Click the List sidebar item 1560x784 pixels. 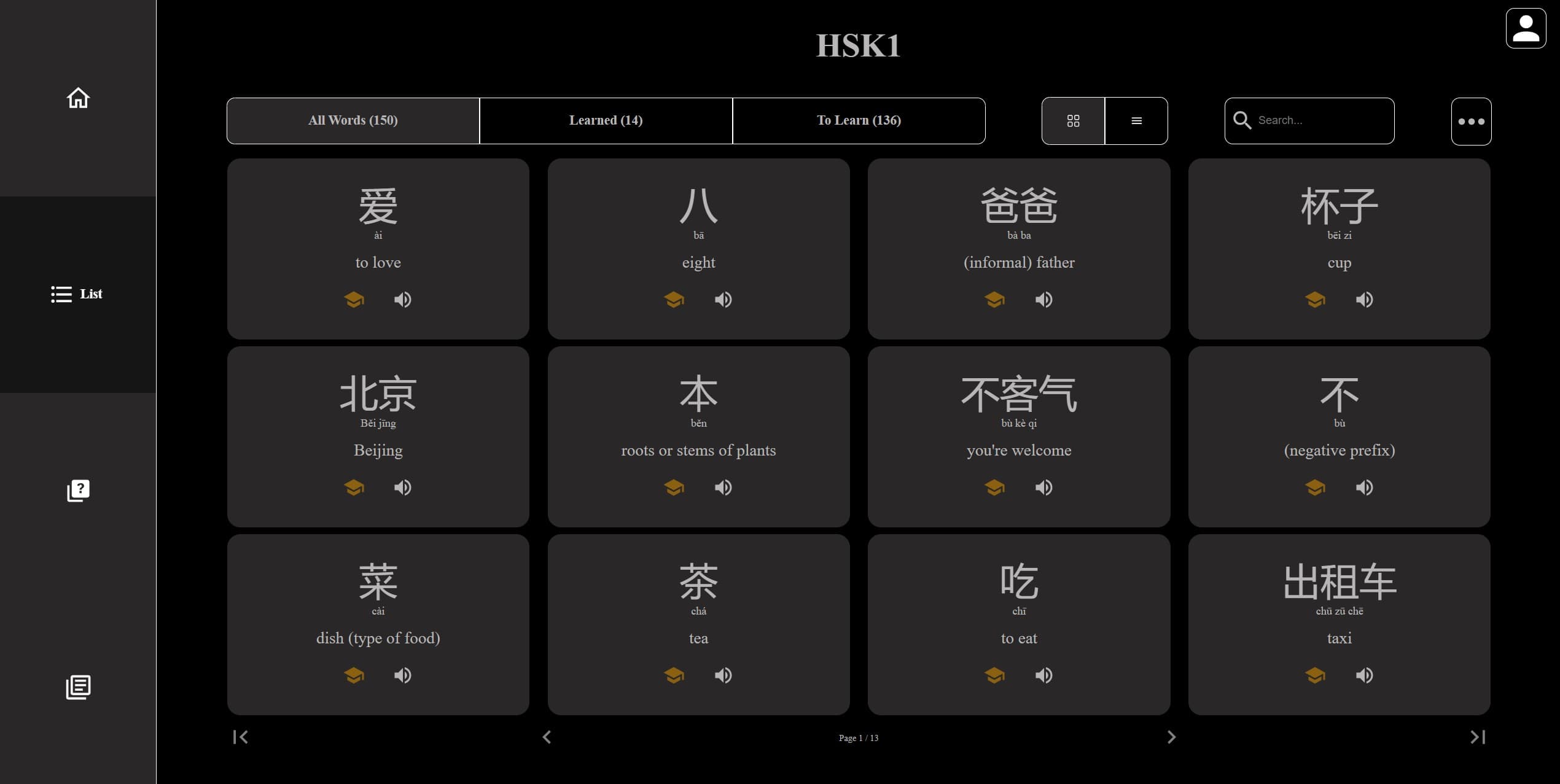77,294
